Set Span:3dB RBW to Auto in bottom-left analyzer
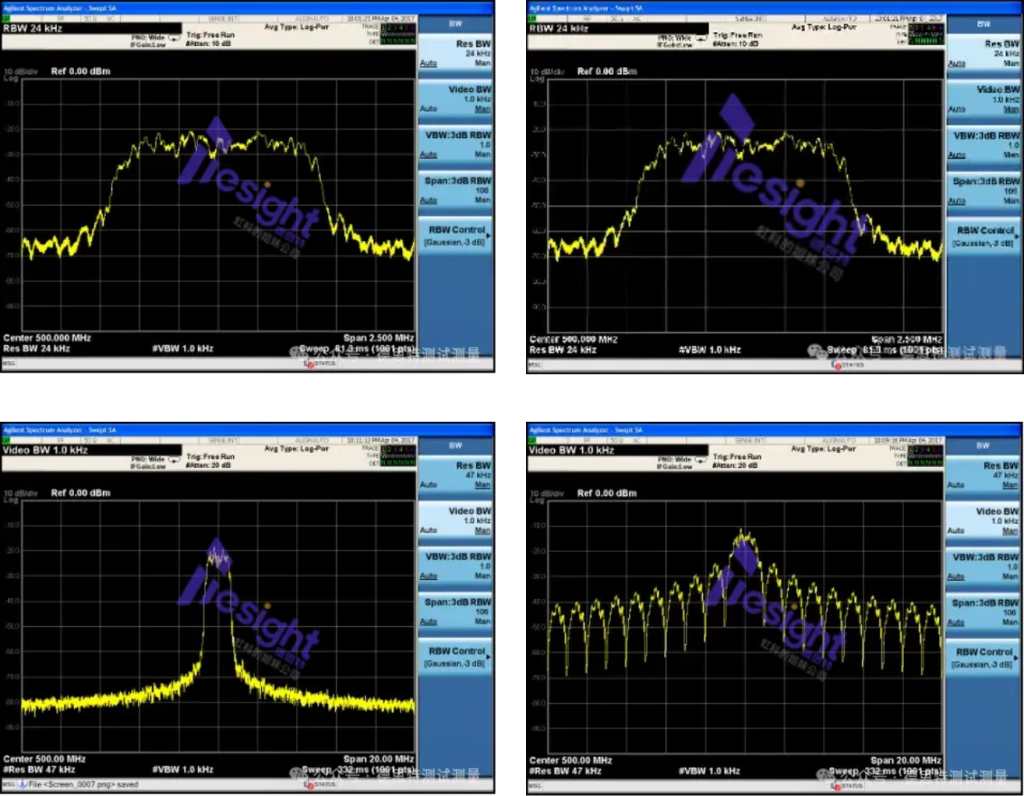The height and width of the screenshot is (796, 1024). point(428,620)
